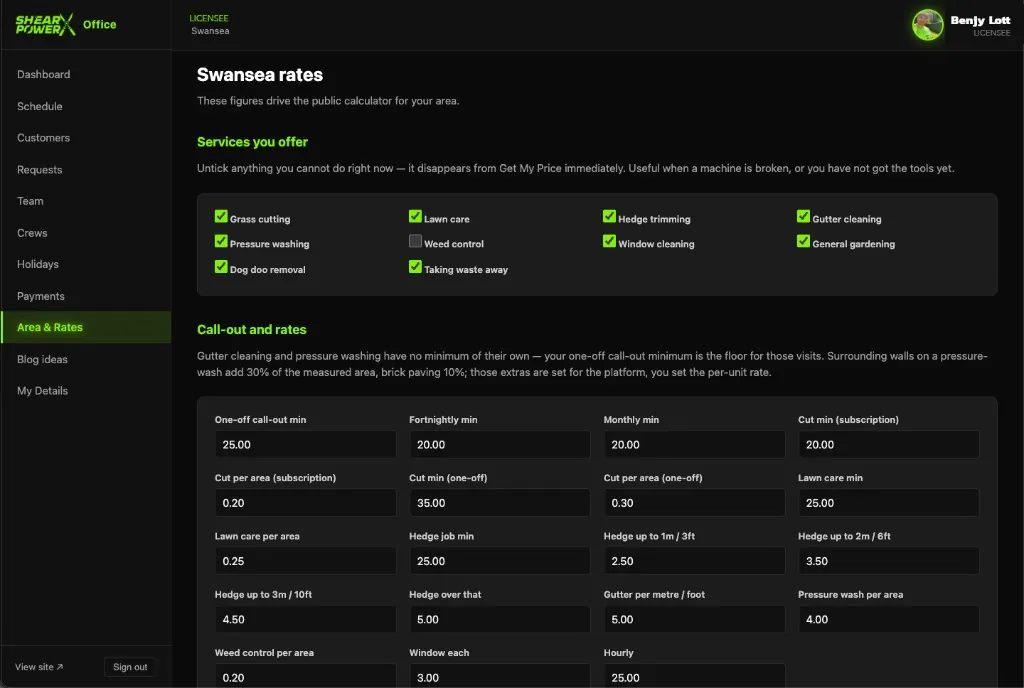Edit Cut per area (one-off) value
Screen dimensions: 1024x688
[694, 503]
